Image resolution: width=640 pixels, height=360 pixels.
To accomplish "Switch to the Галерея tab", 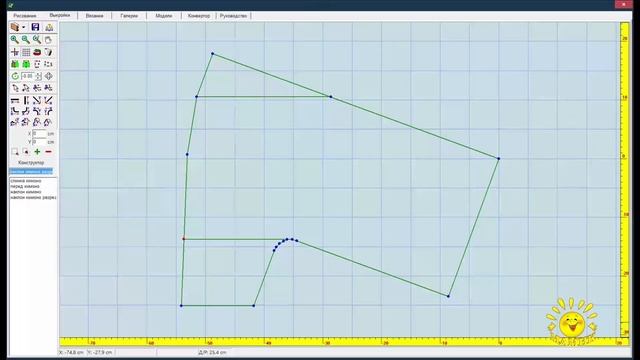I will (x=129, y=16).
